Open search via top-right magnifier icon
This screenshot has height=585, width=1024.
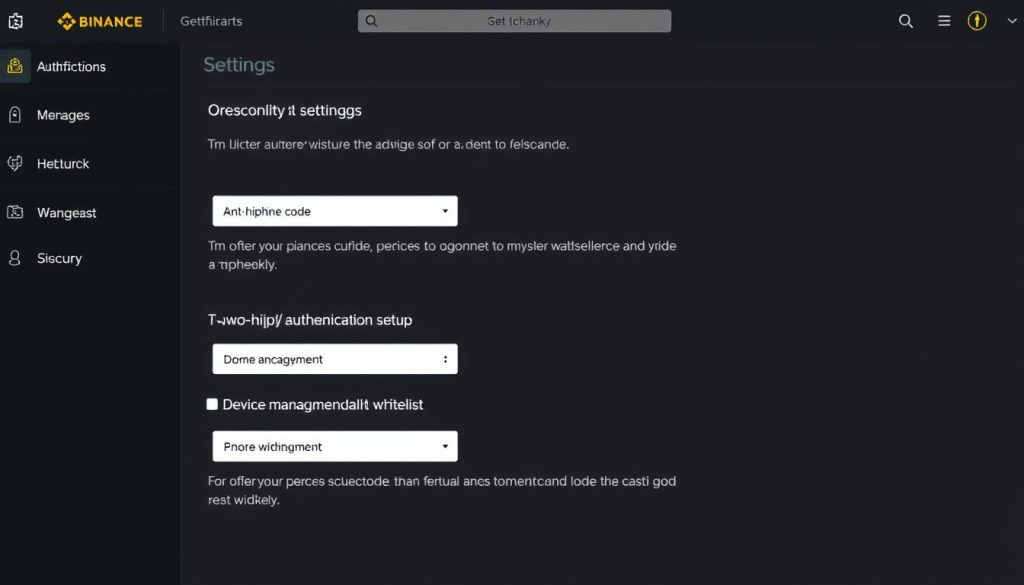click(x=906, y=21)
